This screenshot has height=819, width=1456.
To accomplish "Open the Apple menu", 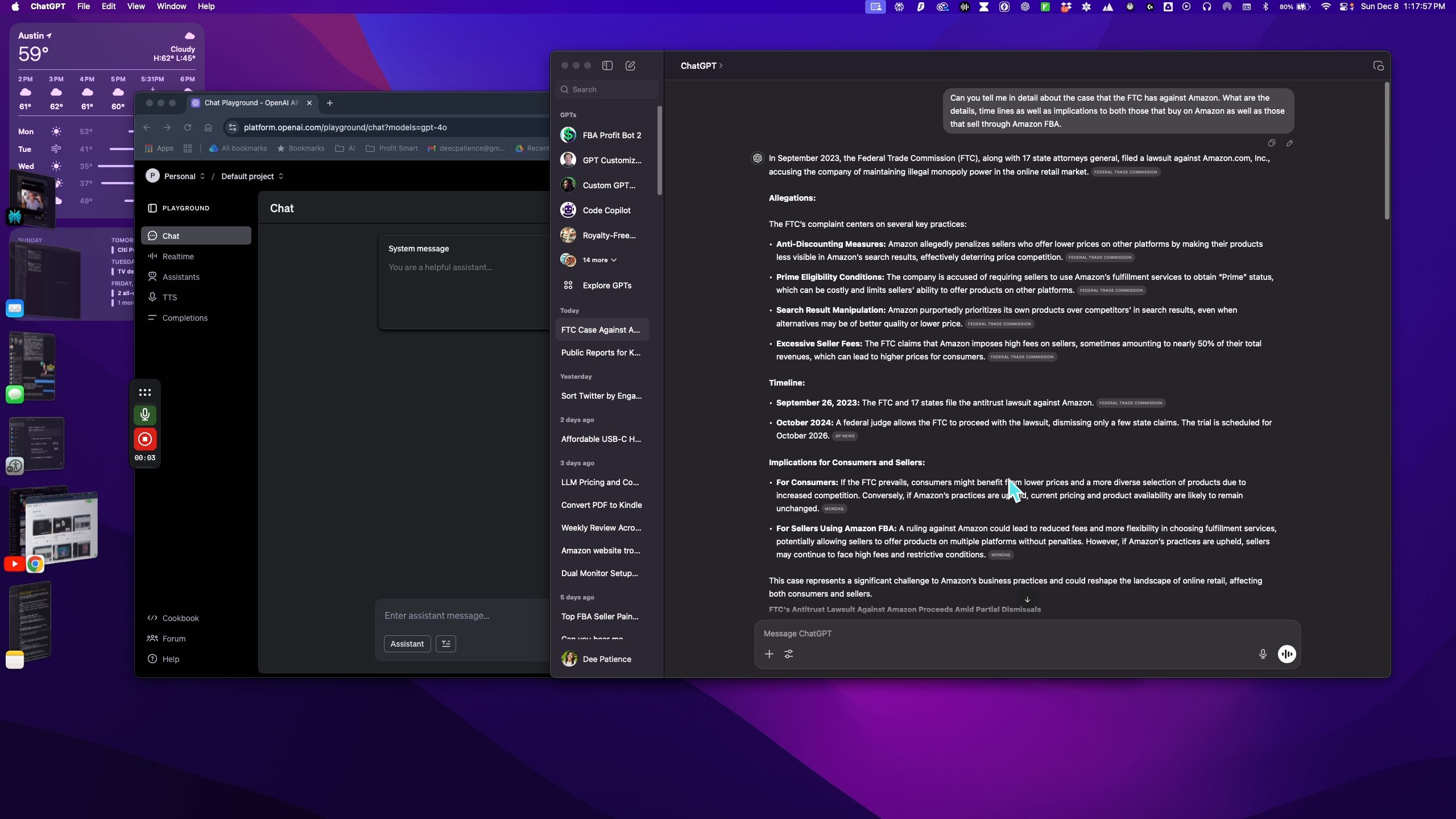I will point(15,7).
